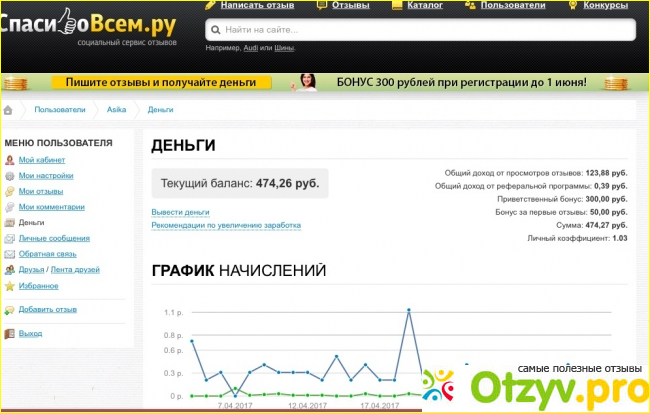Click the user icon beside Мой кабинет

(10, 159)
